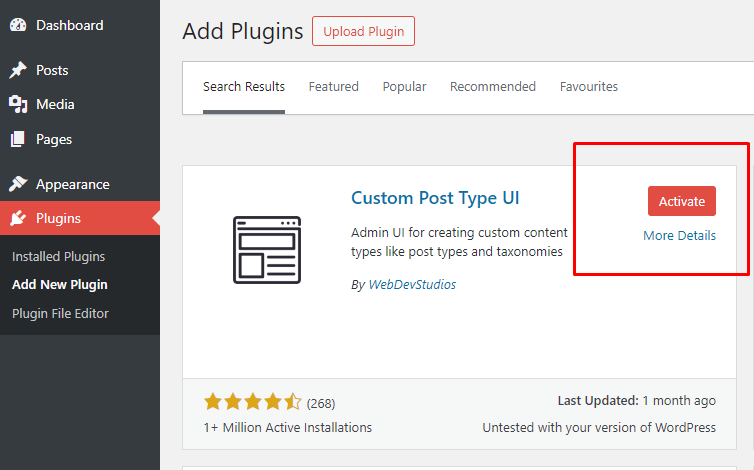The width and height of the screenshot is (754, 470).
Task: Click the Posts pushpin icon
Action: pyautogui.click(x=18, y=70)
